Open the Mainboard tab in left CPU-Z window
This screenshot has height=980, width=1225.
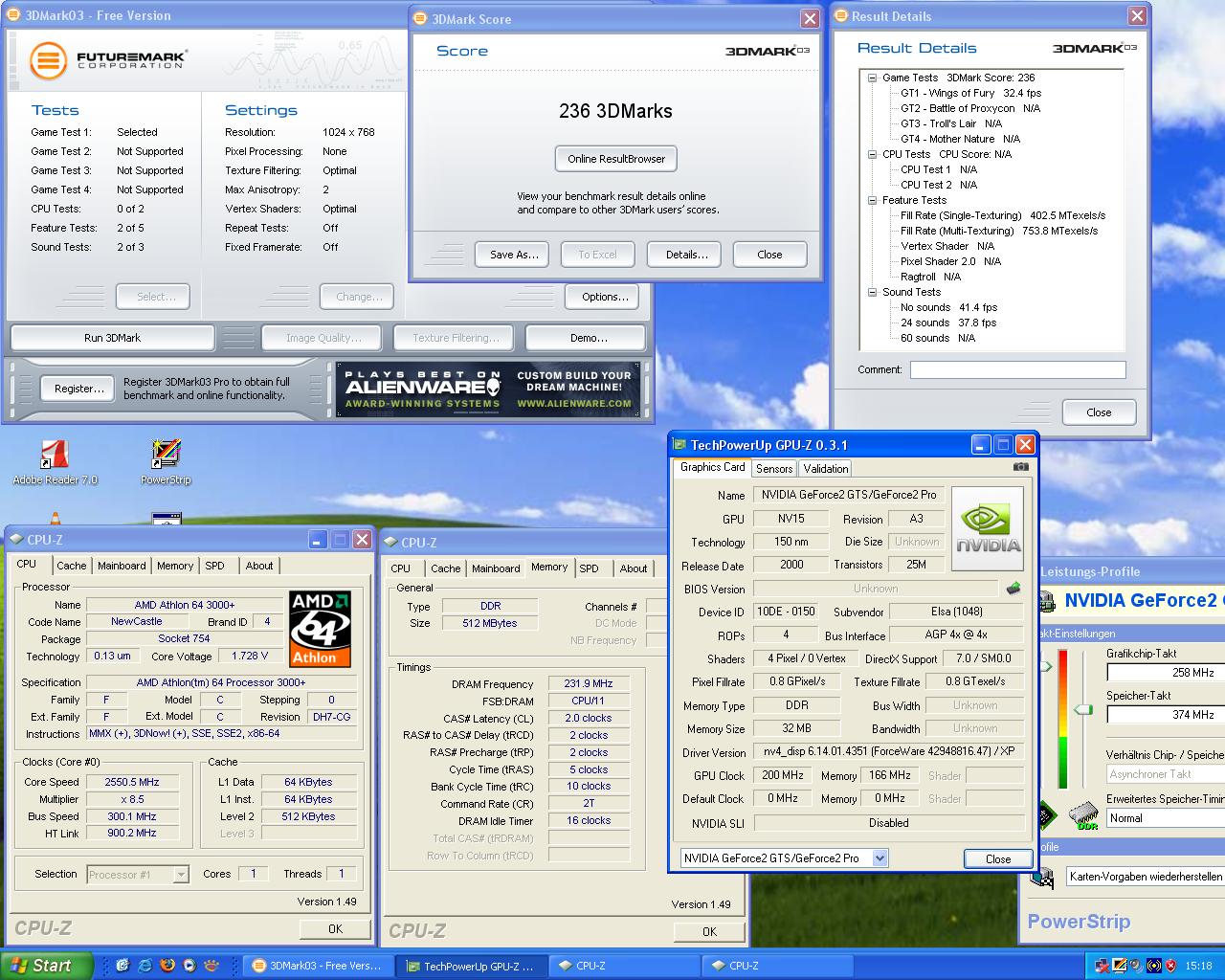click(122, 566)
